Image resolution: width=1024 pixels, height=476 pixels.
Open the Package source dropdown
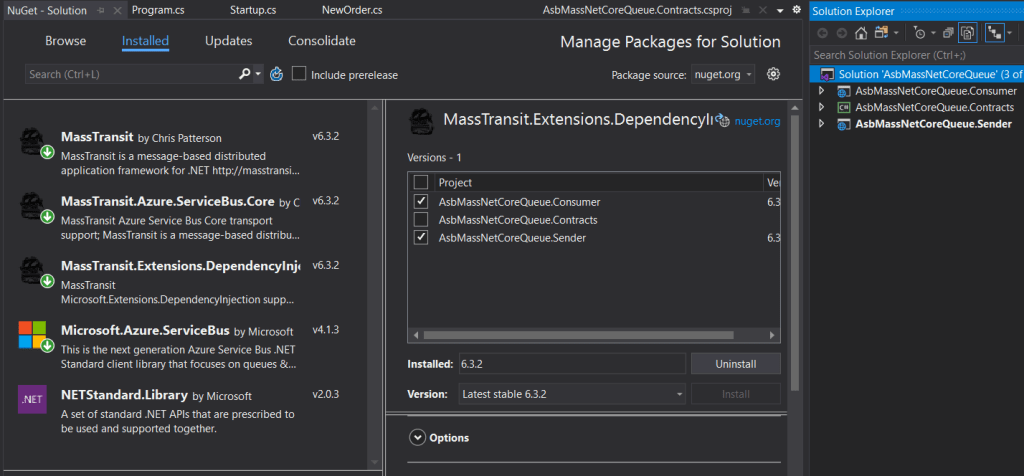723,75
